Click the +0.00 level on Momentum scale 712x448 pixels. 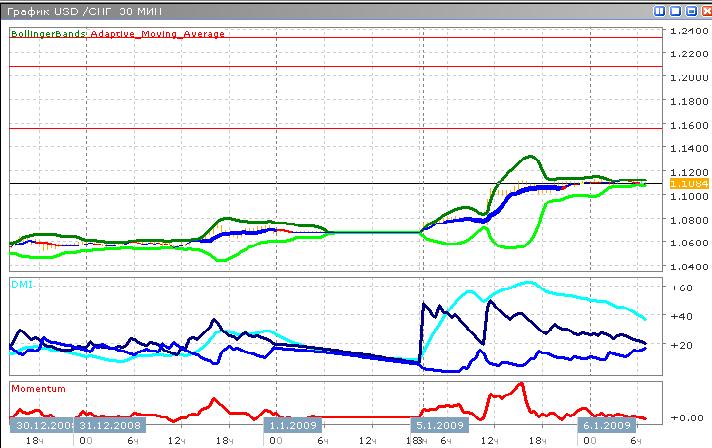688,417
